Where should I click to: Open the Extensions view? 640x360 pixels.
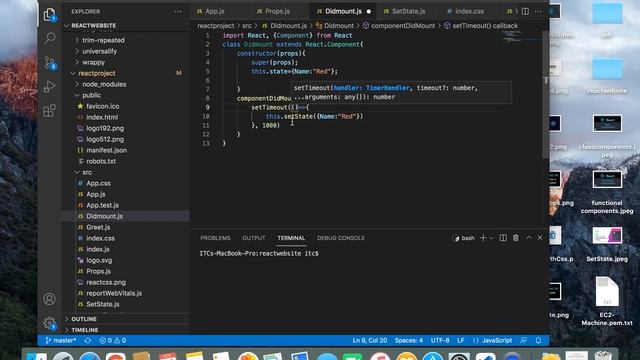[x=49, y=111]
